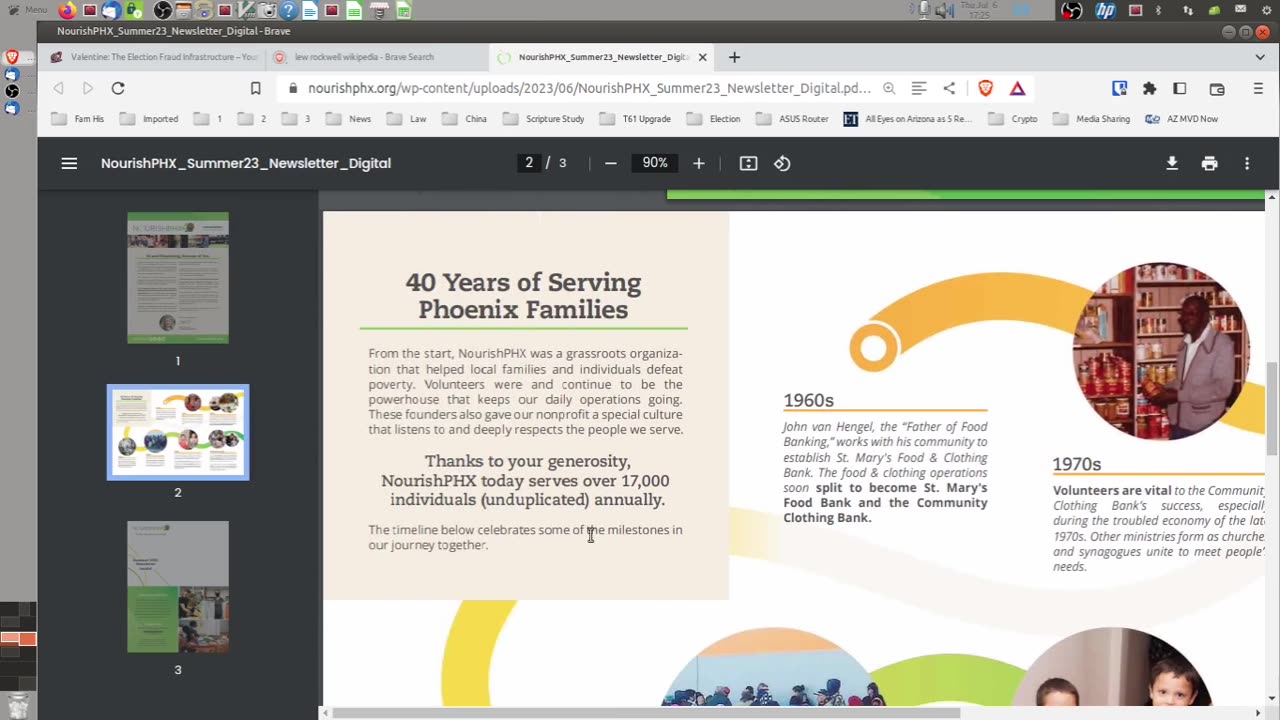Switch to lew rockwell wikipedia tab

tap(375, 57)
